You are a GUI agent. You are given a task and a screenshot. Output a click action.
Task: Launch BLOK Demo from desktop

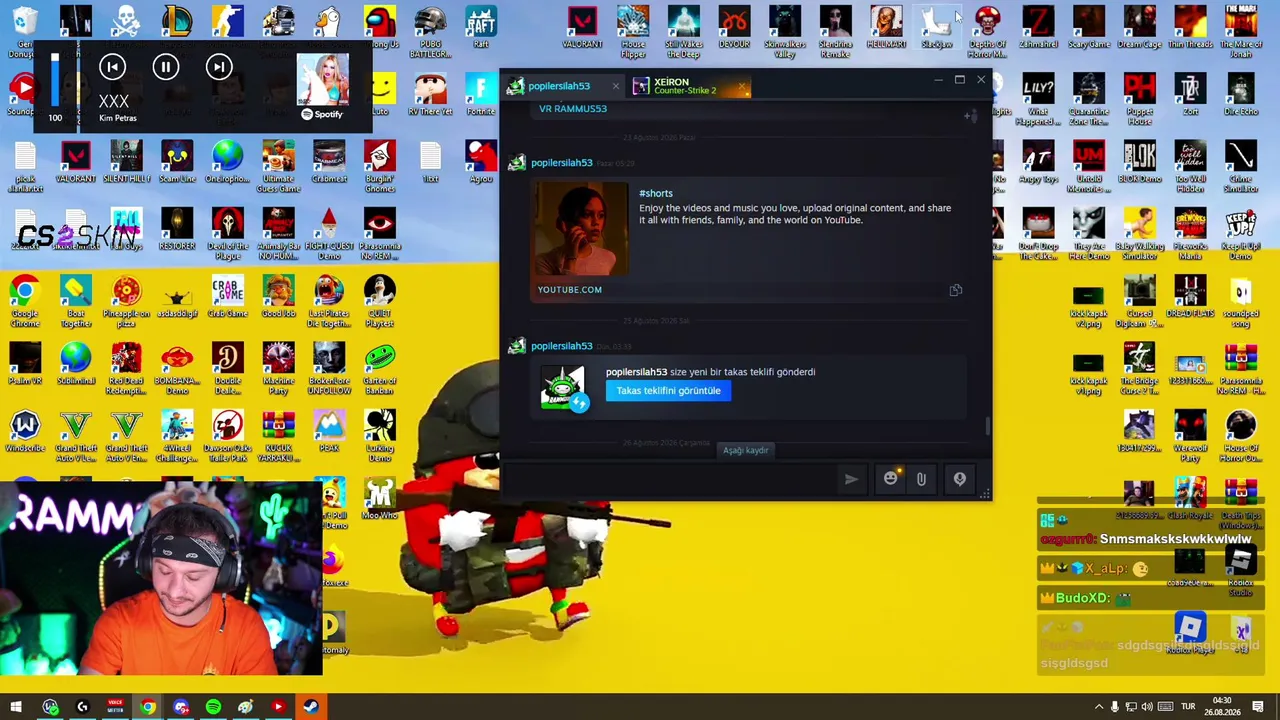tap(1139, 162)
